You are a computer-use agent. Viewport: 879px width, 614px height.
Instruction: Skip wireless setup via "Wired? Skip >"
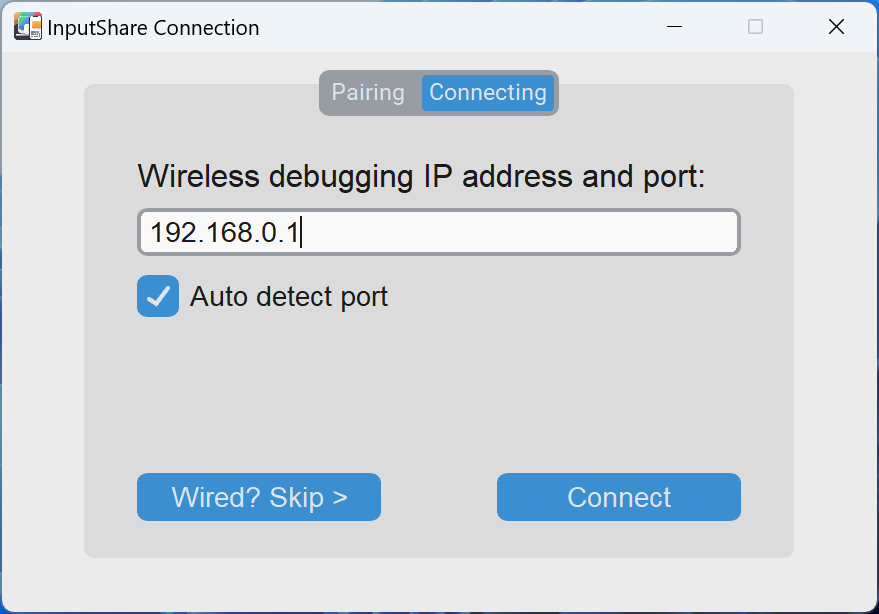[x=258, y=497]
